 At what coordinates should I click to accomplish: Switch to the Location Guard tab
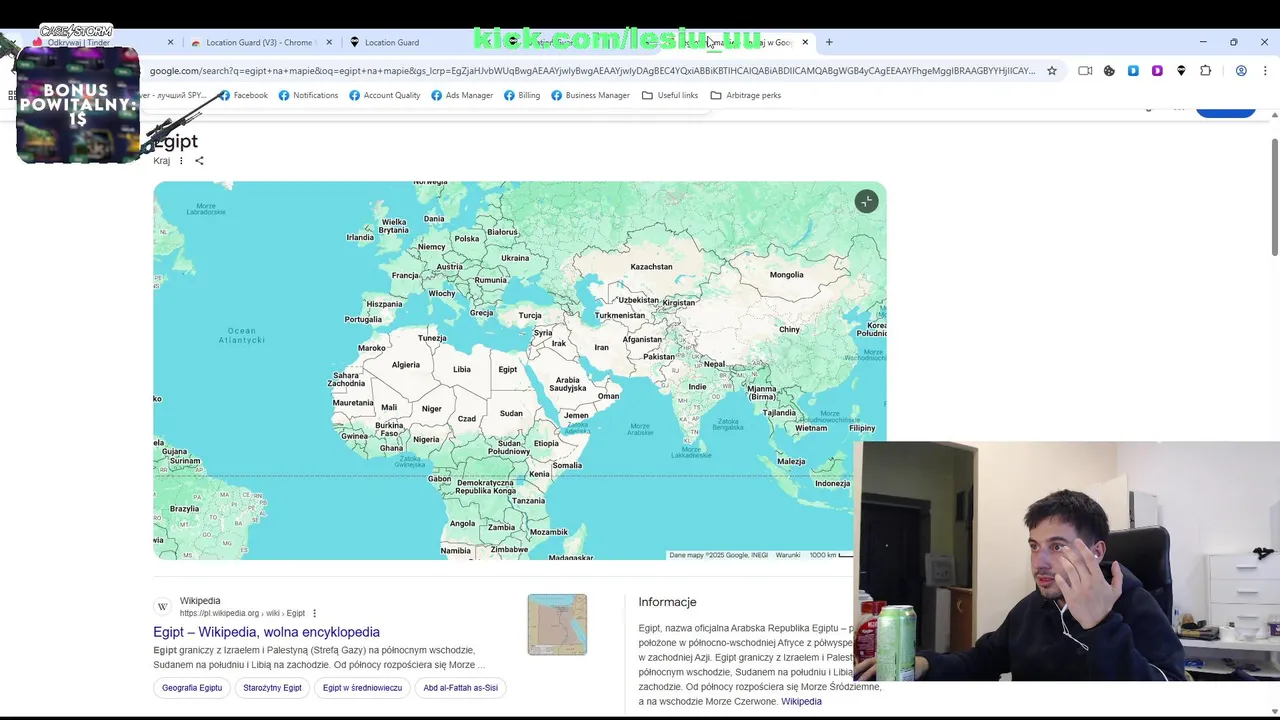click(390, 42)
